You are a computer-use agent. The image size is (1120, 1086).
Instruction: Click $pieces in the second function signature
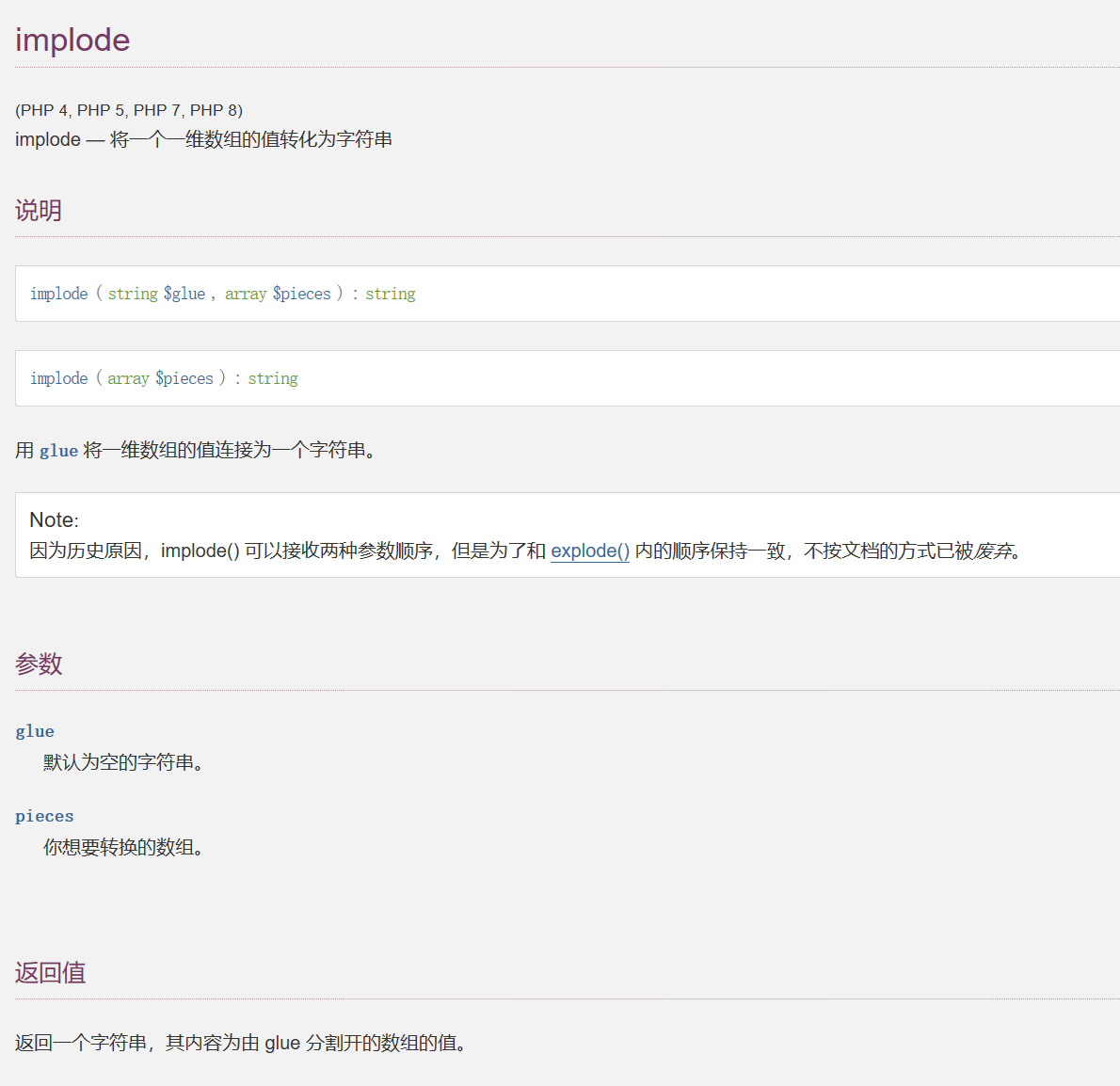click(x=184, y=378)
